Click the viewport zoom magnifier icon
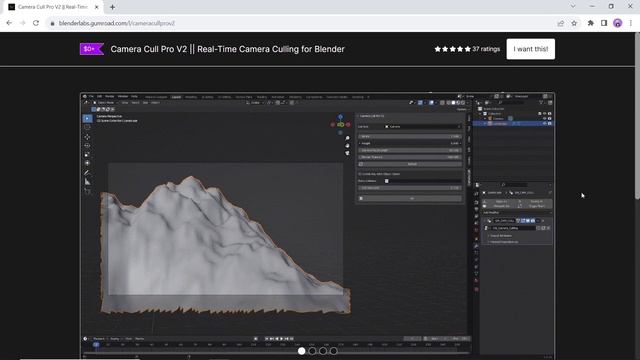Screen dimensions: 640x360 click(x=347, y=138)
